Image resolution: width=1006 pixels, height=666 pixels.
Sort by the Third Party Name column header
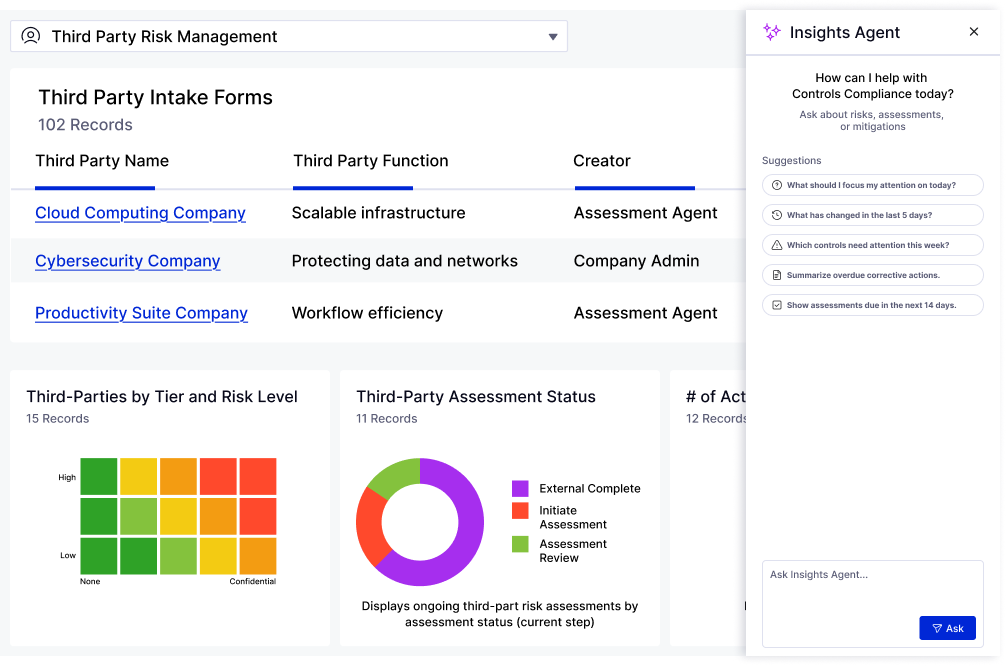[x=102, y=161]
